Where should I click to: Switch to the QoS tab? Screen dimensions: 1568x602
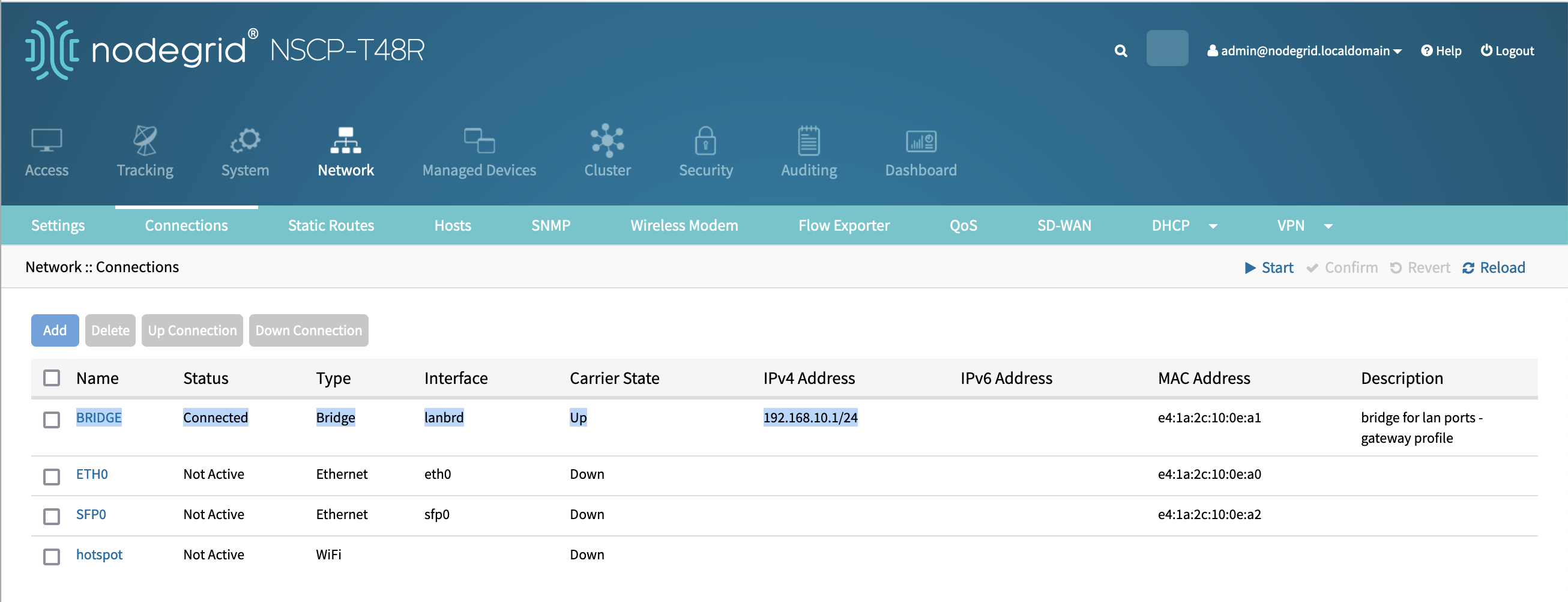tap(963, 225)
